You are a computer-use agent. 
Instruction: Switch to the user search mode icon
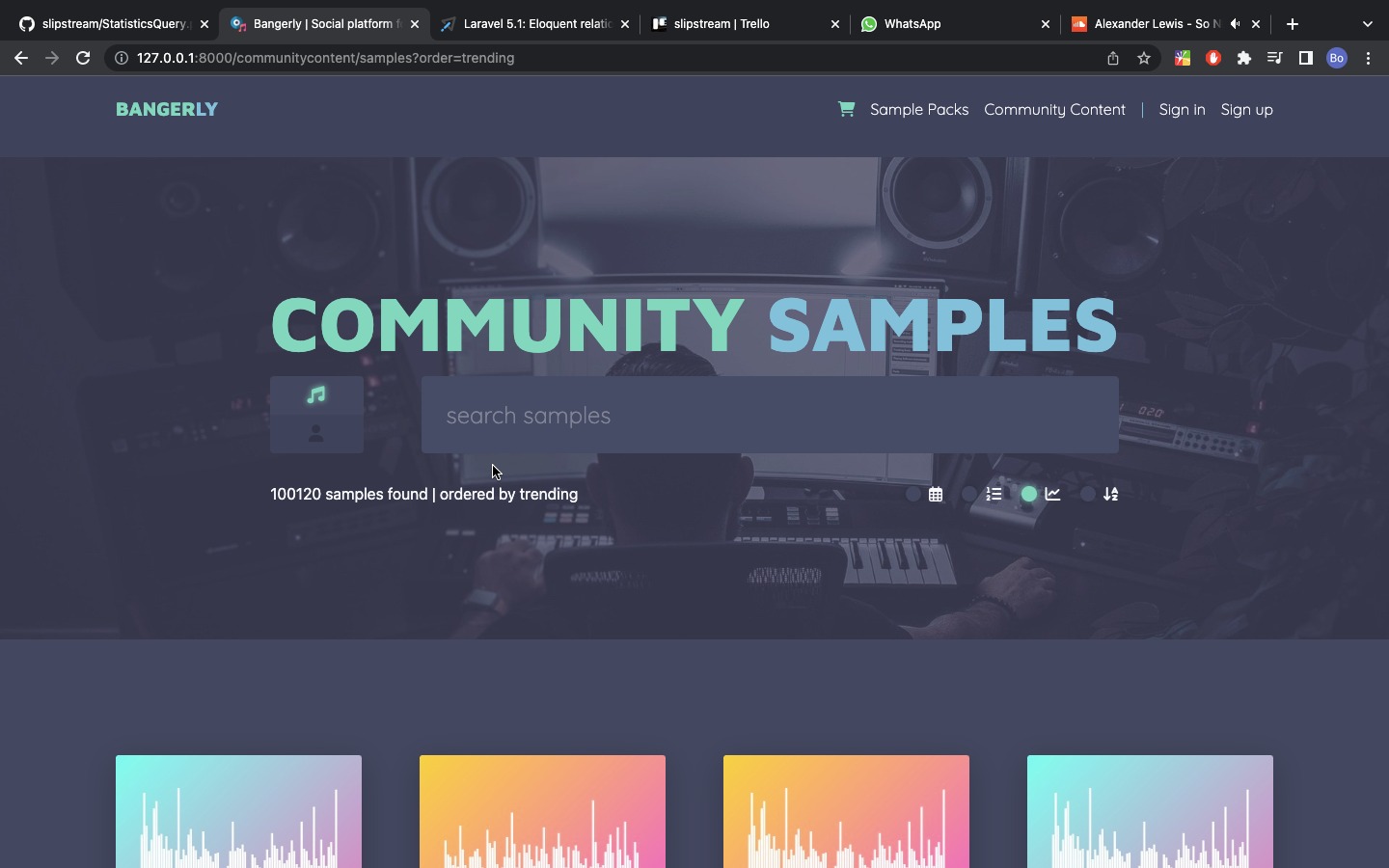316,434
